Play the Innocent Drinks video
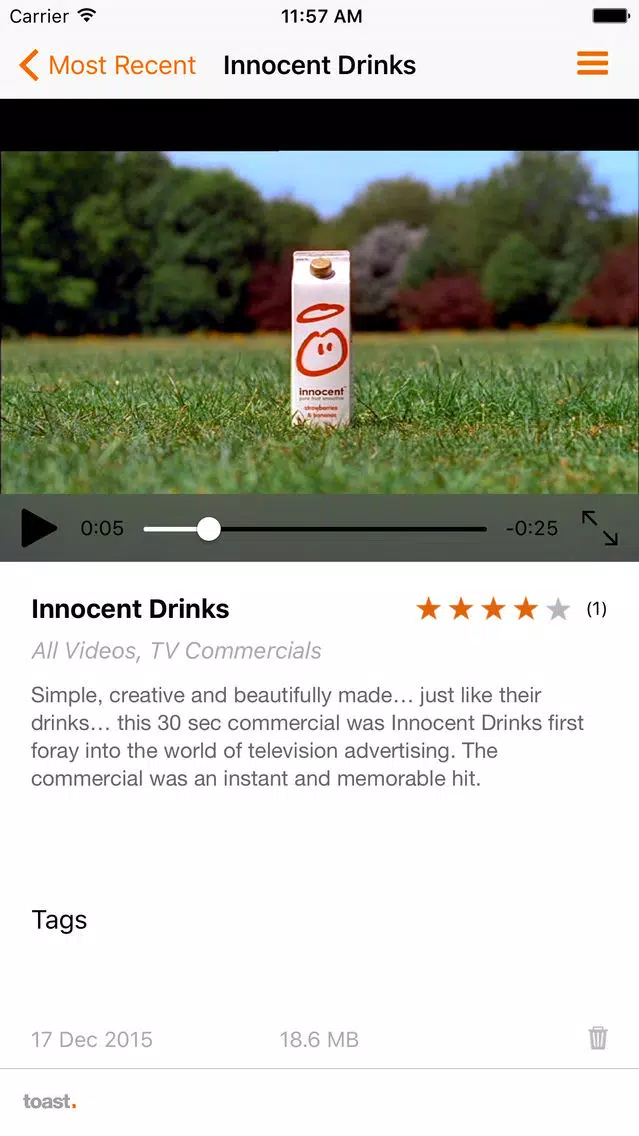The width and height of the screenshot is (639, 1136). click(x=39, y=527)
